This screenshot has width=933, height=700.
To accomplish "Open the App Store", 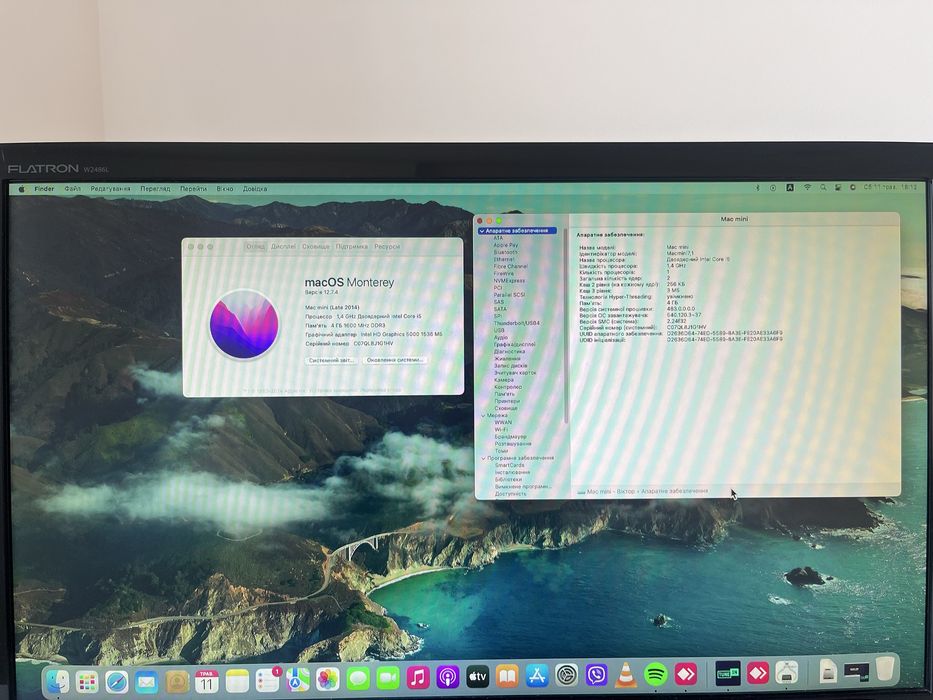I will (x=537, y=676).
